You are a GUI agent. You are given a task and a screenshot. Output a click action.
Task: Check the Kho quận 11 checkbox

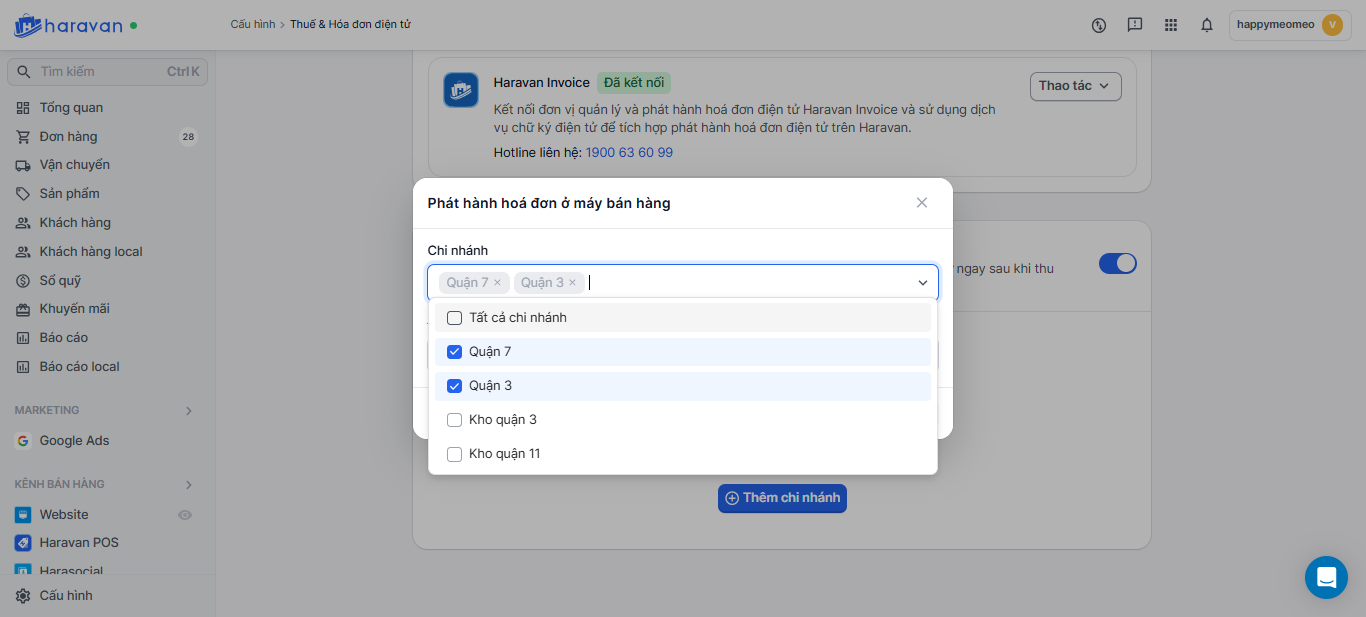454,454
